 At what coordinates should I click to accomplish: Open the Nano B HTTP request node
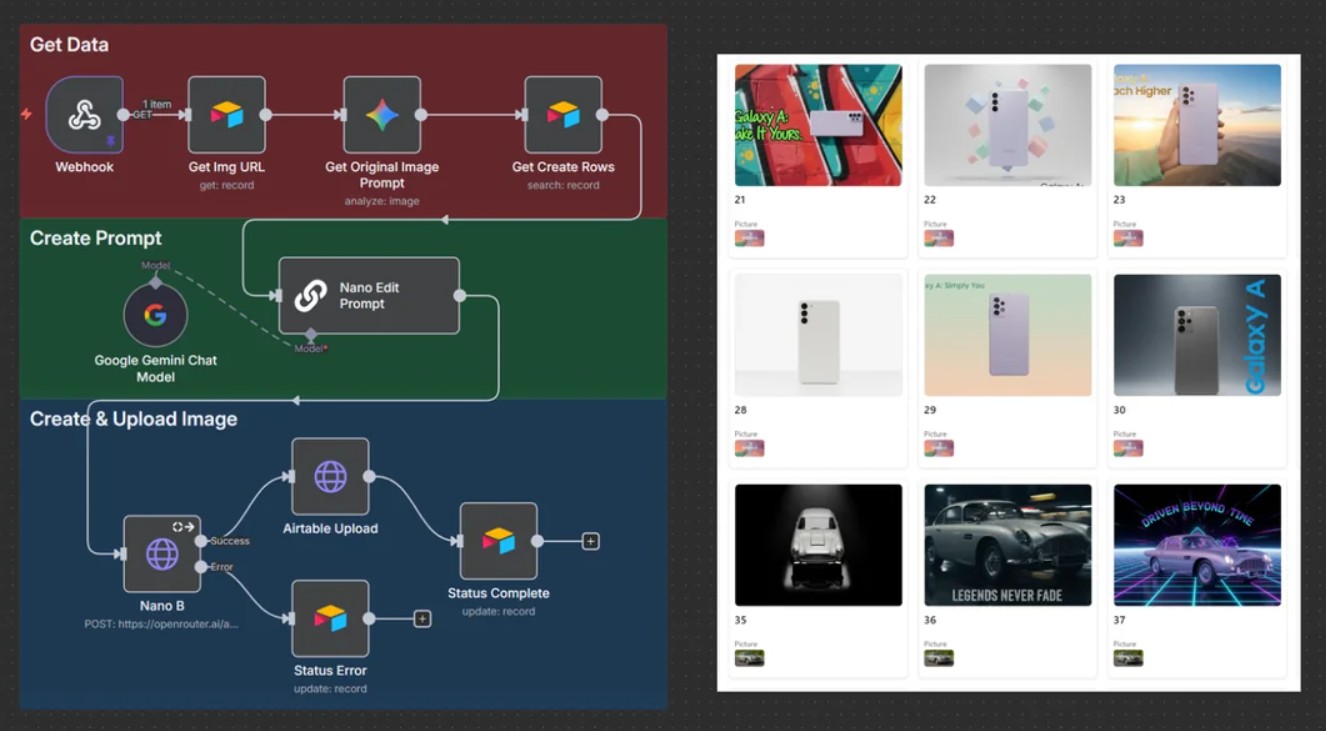click(x=162, y=554)
